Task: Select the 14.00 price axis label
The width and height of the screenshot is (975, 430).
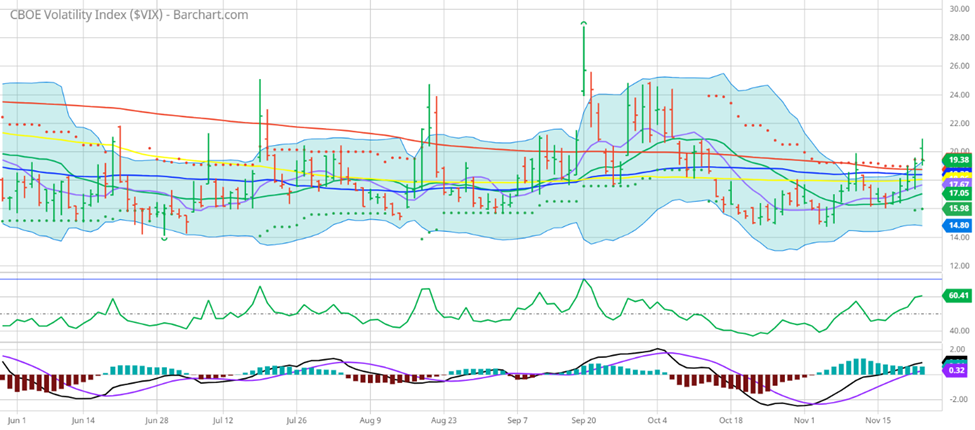Action: [x=958, y=237]
